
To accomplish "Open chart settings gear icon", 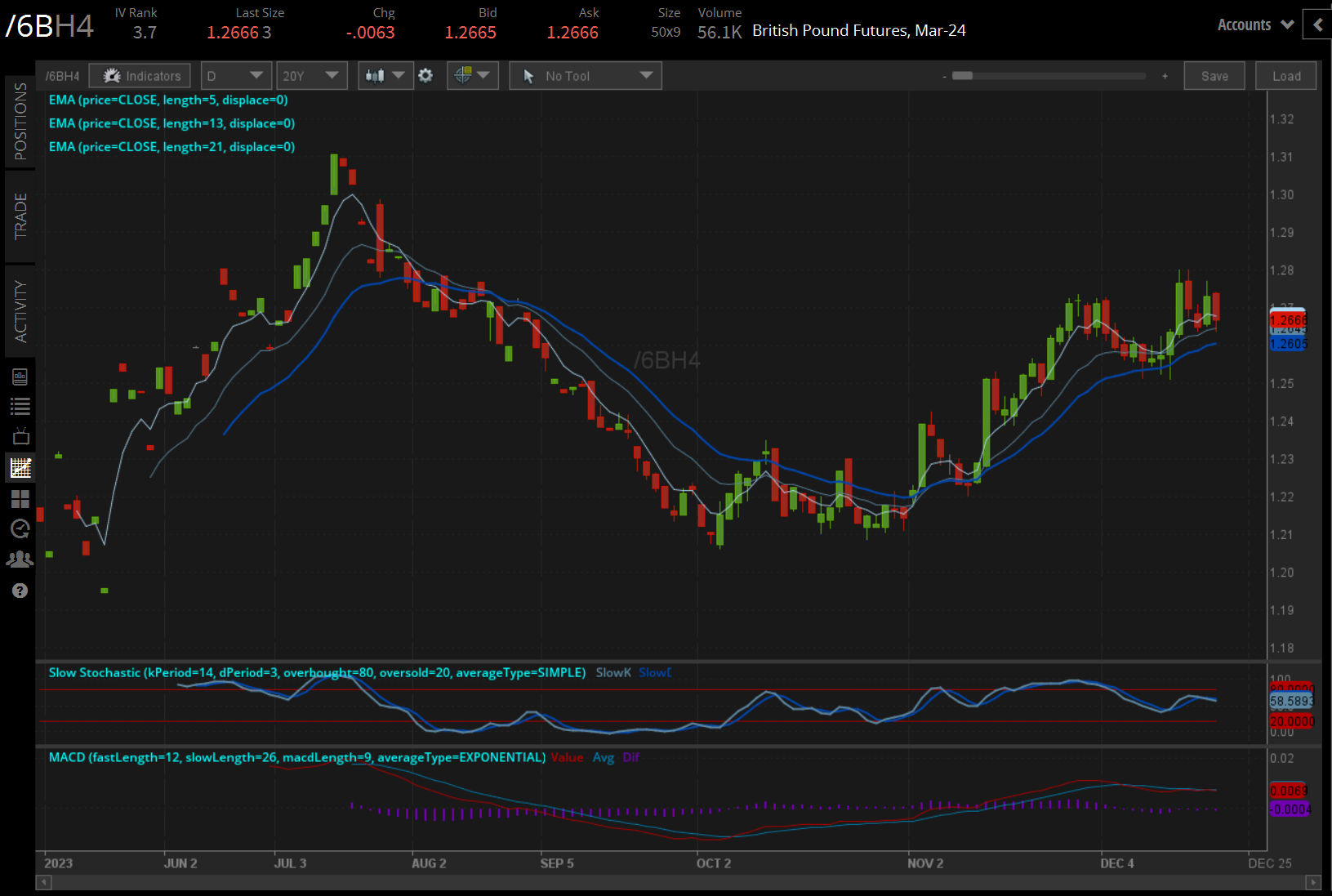I will [x=425, y=76].
